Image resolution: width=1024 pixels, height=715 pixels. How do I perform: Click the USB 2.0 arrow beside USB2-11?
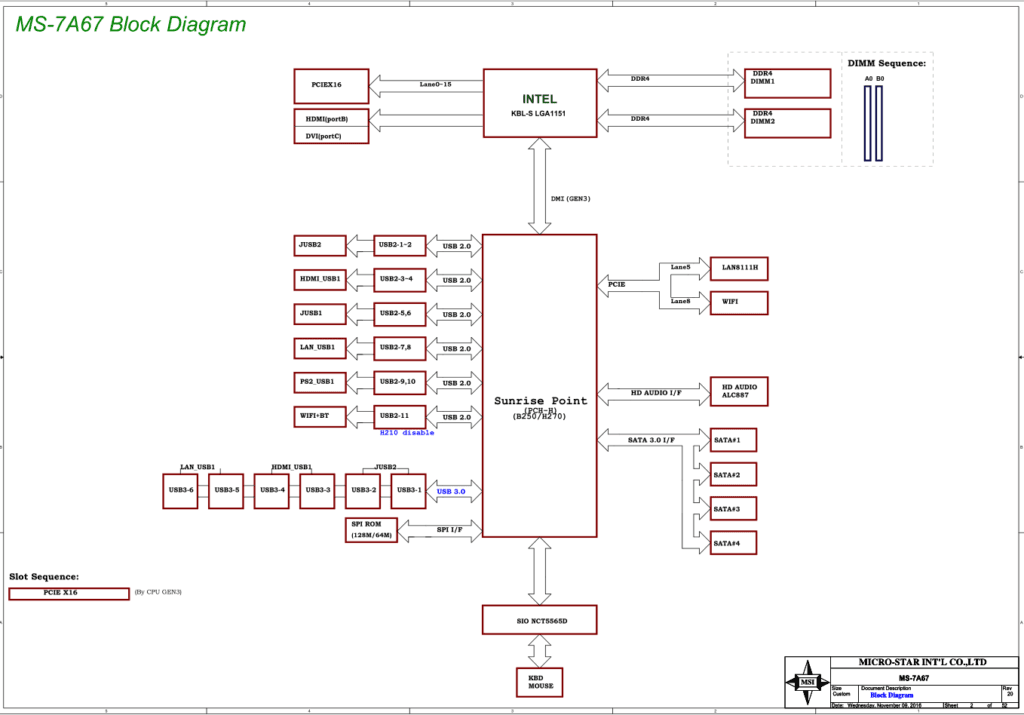click(455, 417)
